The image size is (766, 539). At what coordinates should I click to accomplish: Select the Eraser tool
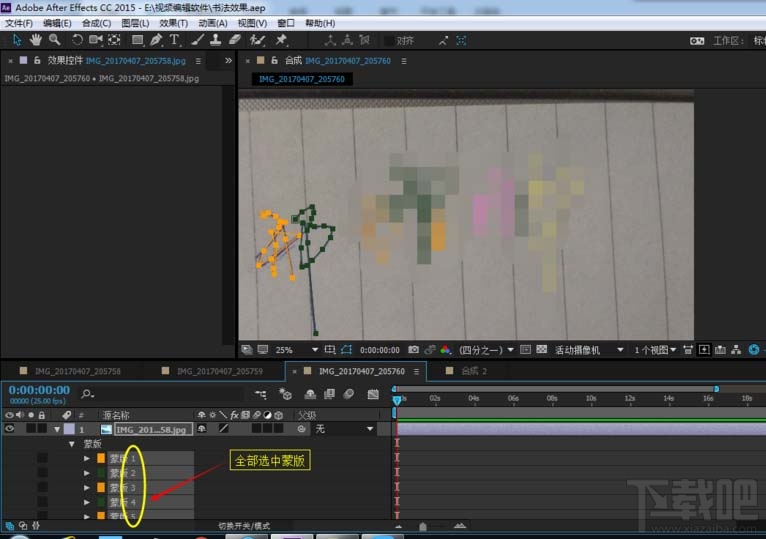[x=235, y=40]
